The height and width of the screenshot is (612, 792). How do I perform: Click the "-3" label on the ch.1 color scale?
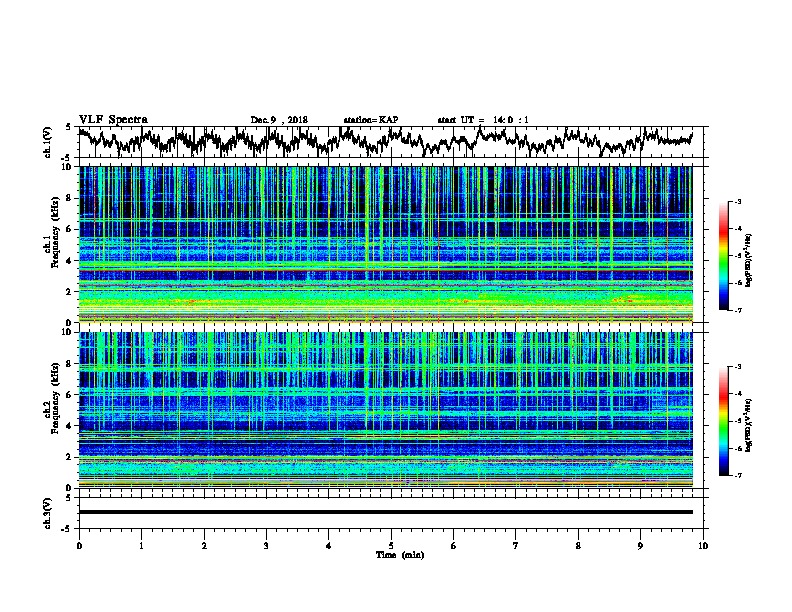click(738, 201)
